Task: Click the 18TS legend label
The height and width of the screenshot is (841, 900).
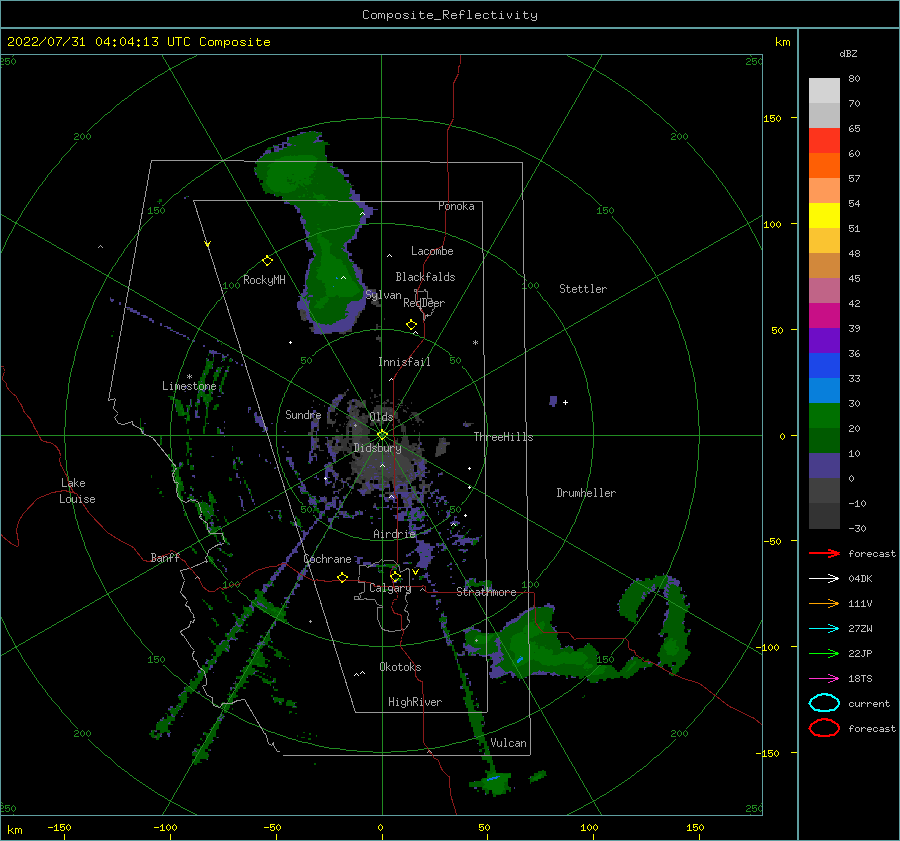Action: tap(860, 679)
